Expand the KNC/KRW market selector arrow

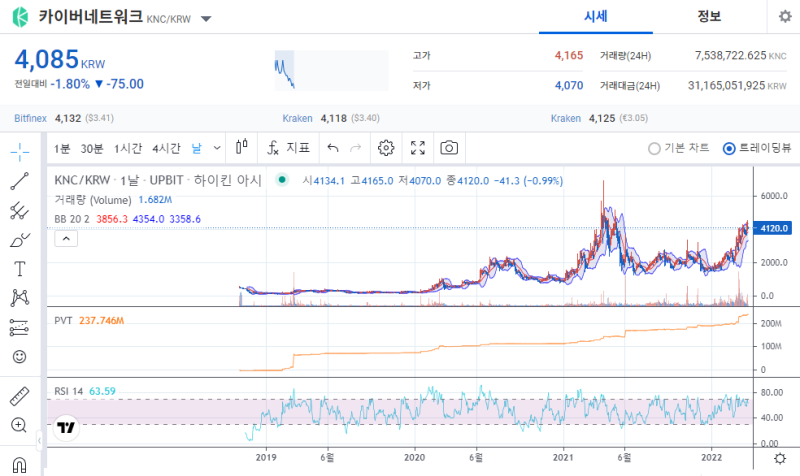(206, 19)
